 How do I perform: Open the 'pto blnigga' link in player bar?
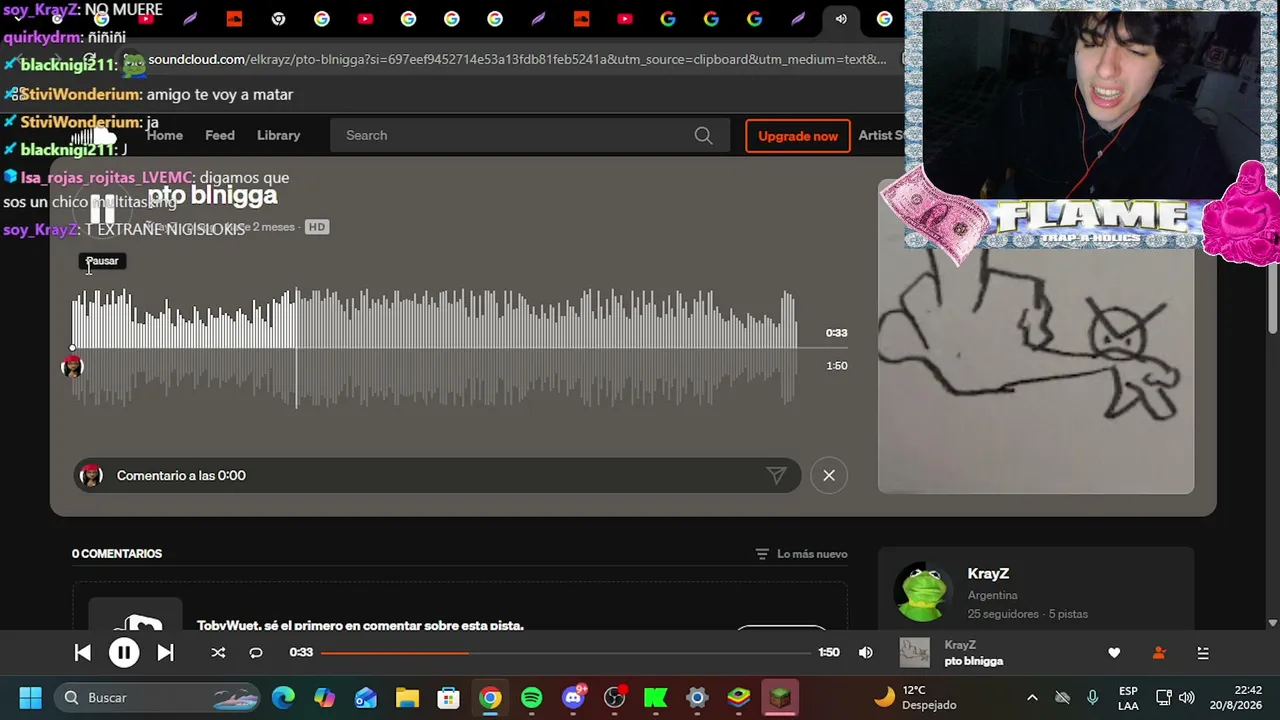coord(974,661)
